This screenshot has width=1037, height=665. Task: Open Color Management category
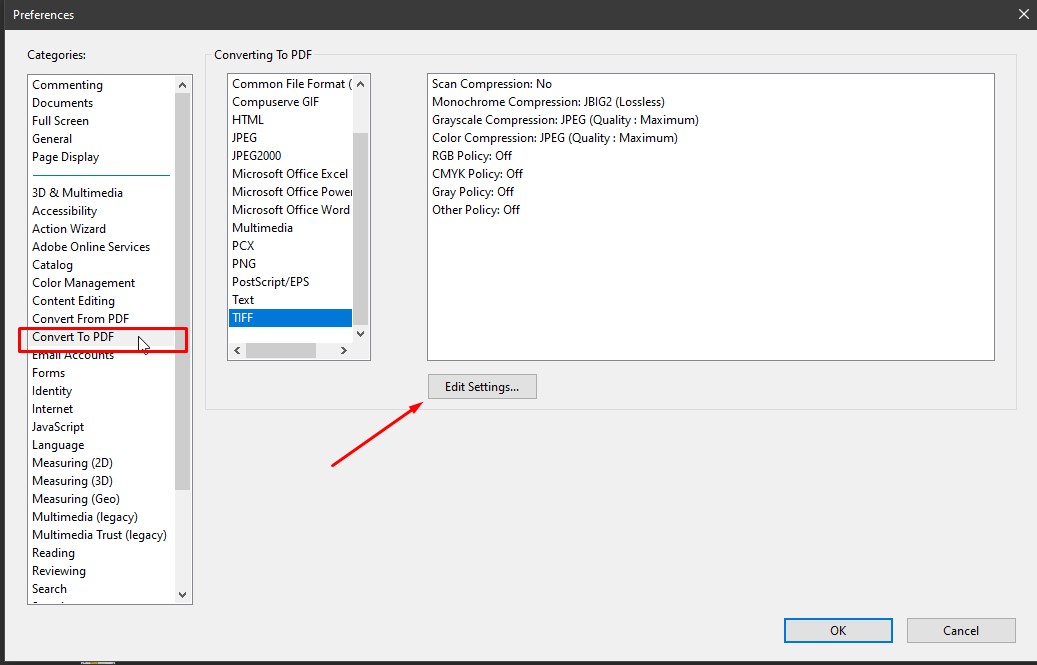coord(83,283)
